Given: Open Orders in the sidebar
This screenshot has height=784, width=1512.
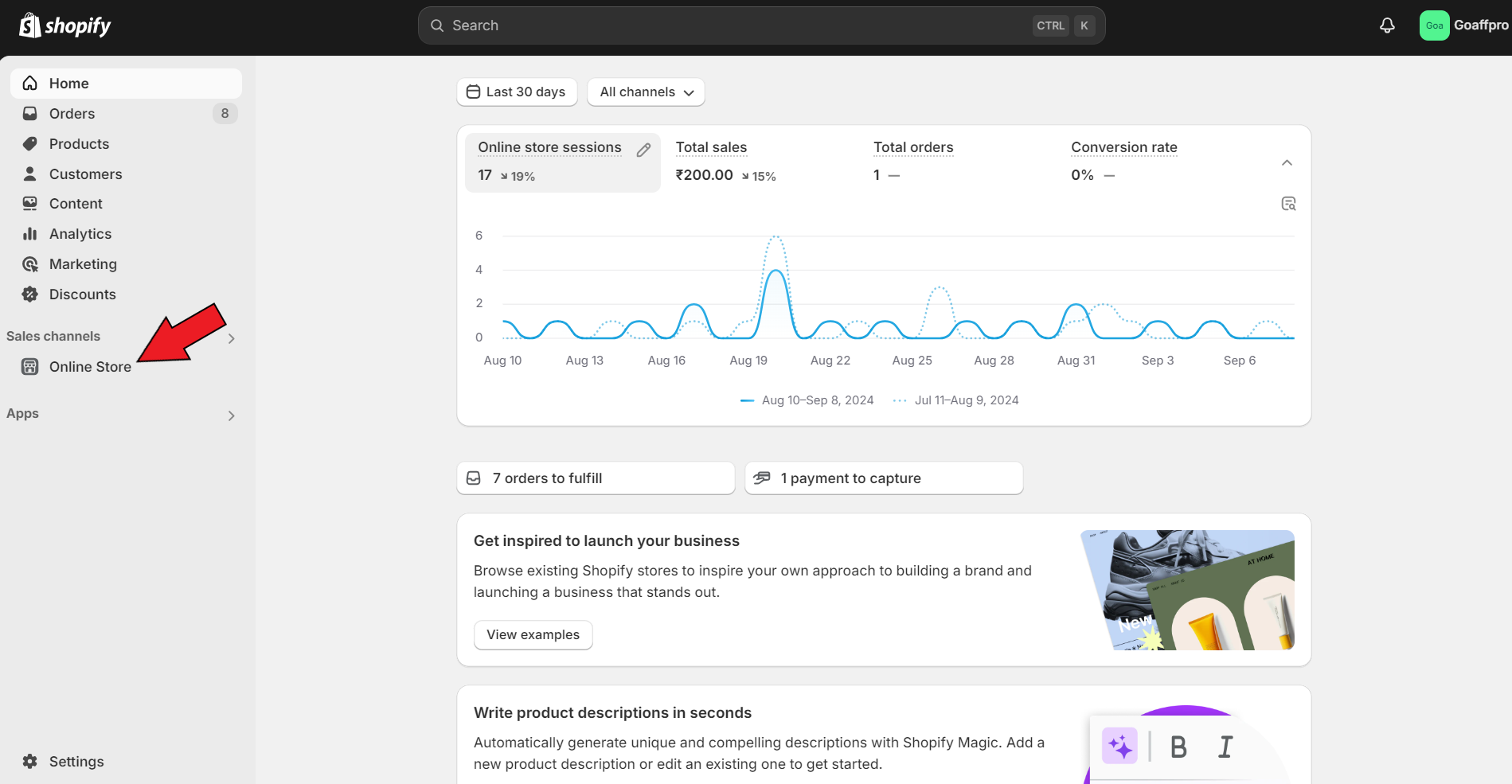Looking at the screenshot, I should [x=72, y=114].
